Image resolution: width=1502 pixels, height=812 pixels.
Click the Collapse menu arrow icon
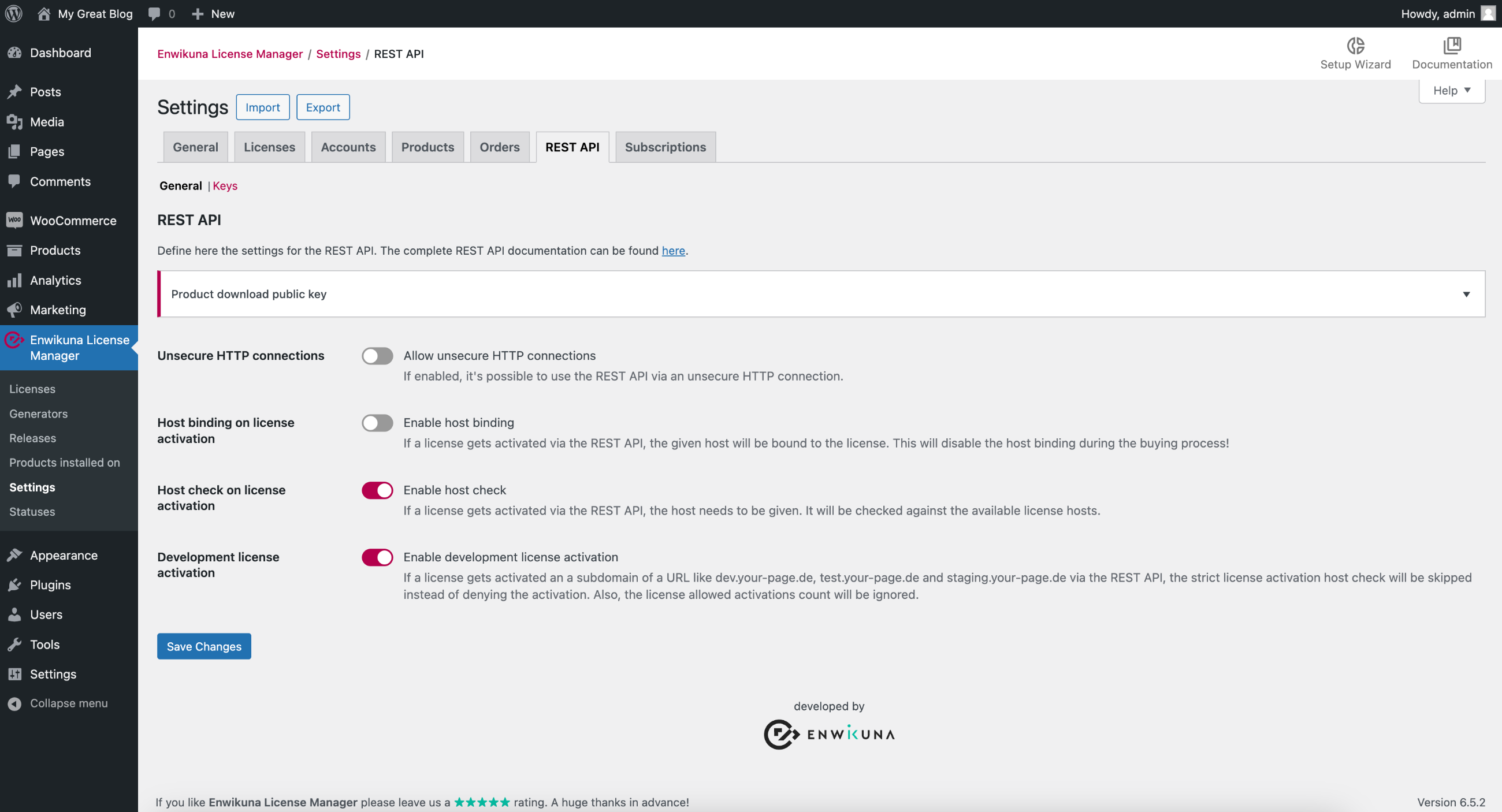14,703
